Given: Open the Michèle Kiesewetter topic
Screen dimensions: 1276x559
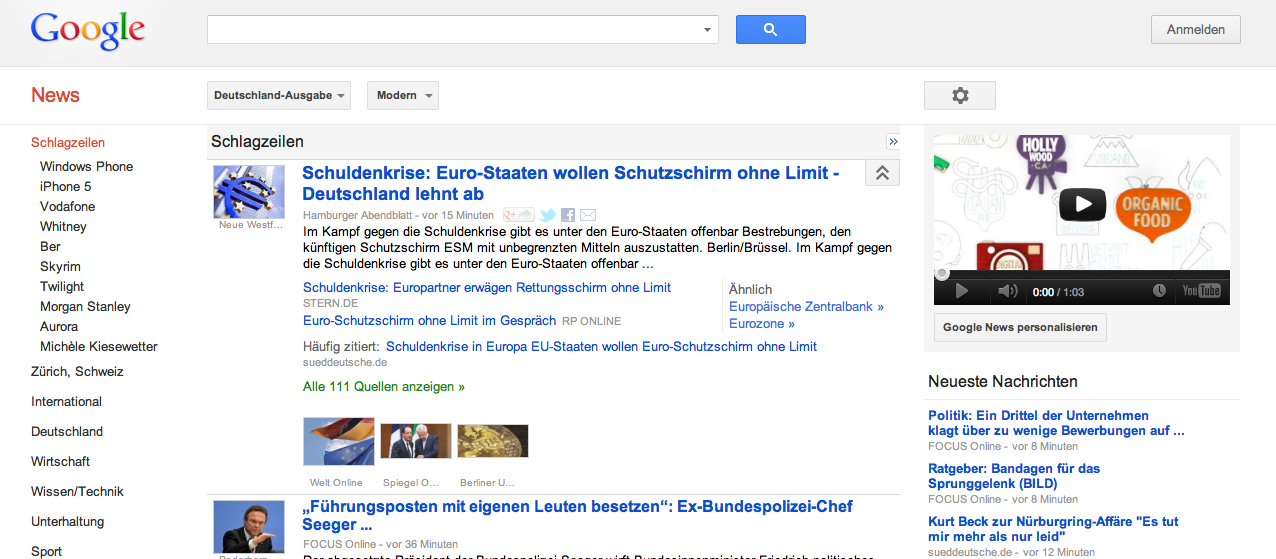Looking at the screenshot, I should click(99, 347).
